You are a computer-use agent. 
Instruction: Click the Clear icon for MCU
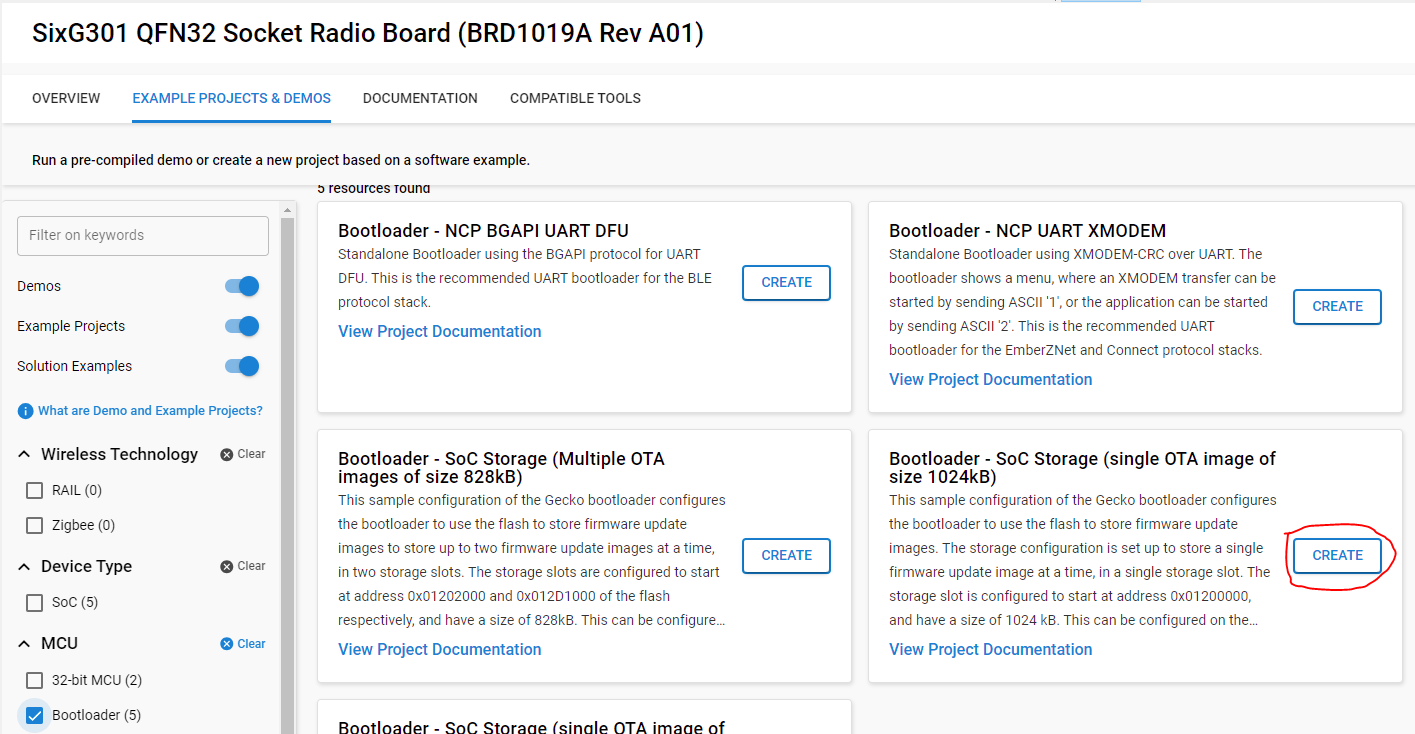227,644
